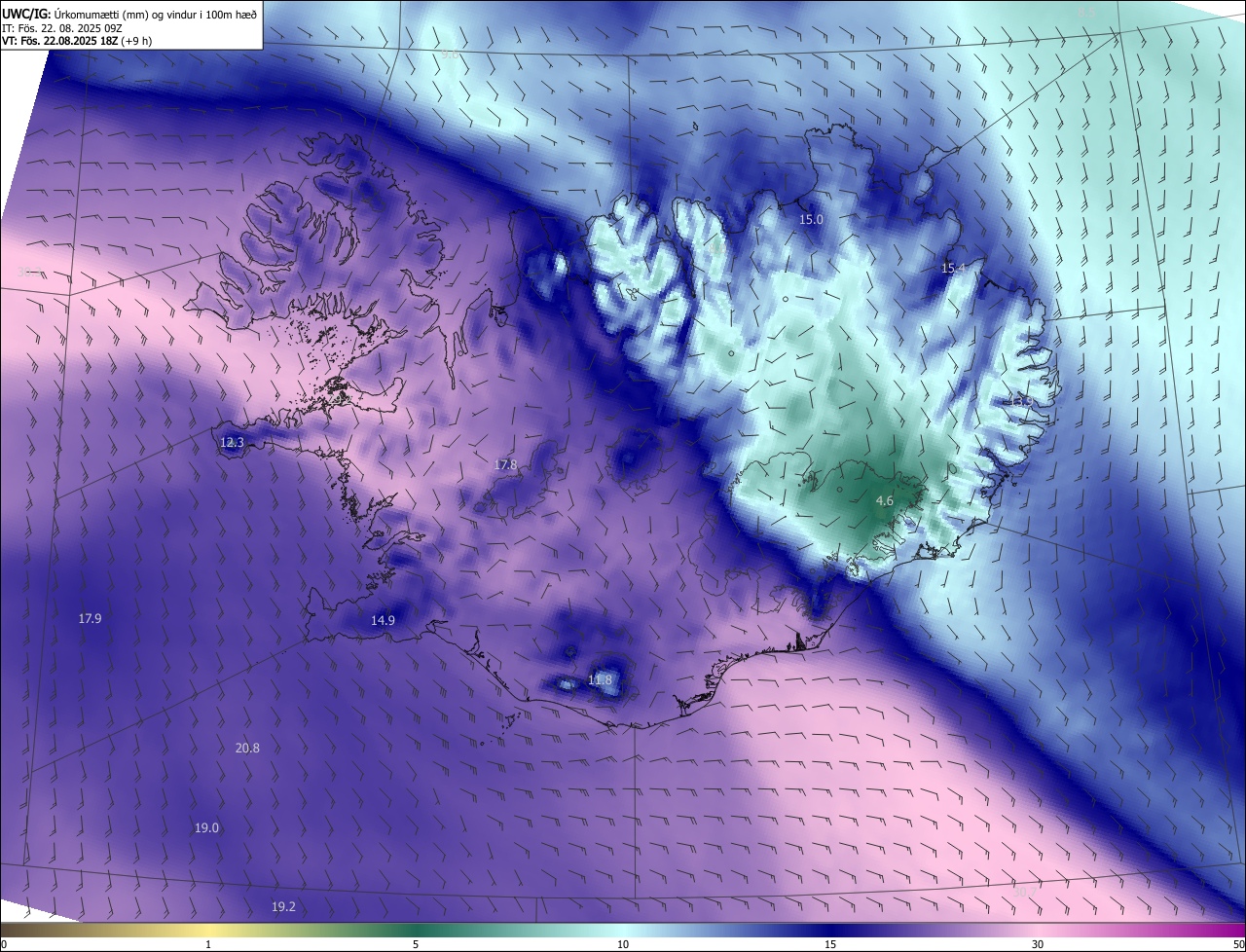Click the 10 tick label on the color scale
The height and width of the screenshot is (952, 1246).
pos(623,944)
